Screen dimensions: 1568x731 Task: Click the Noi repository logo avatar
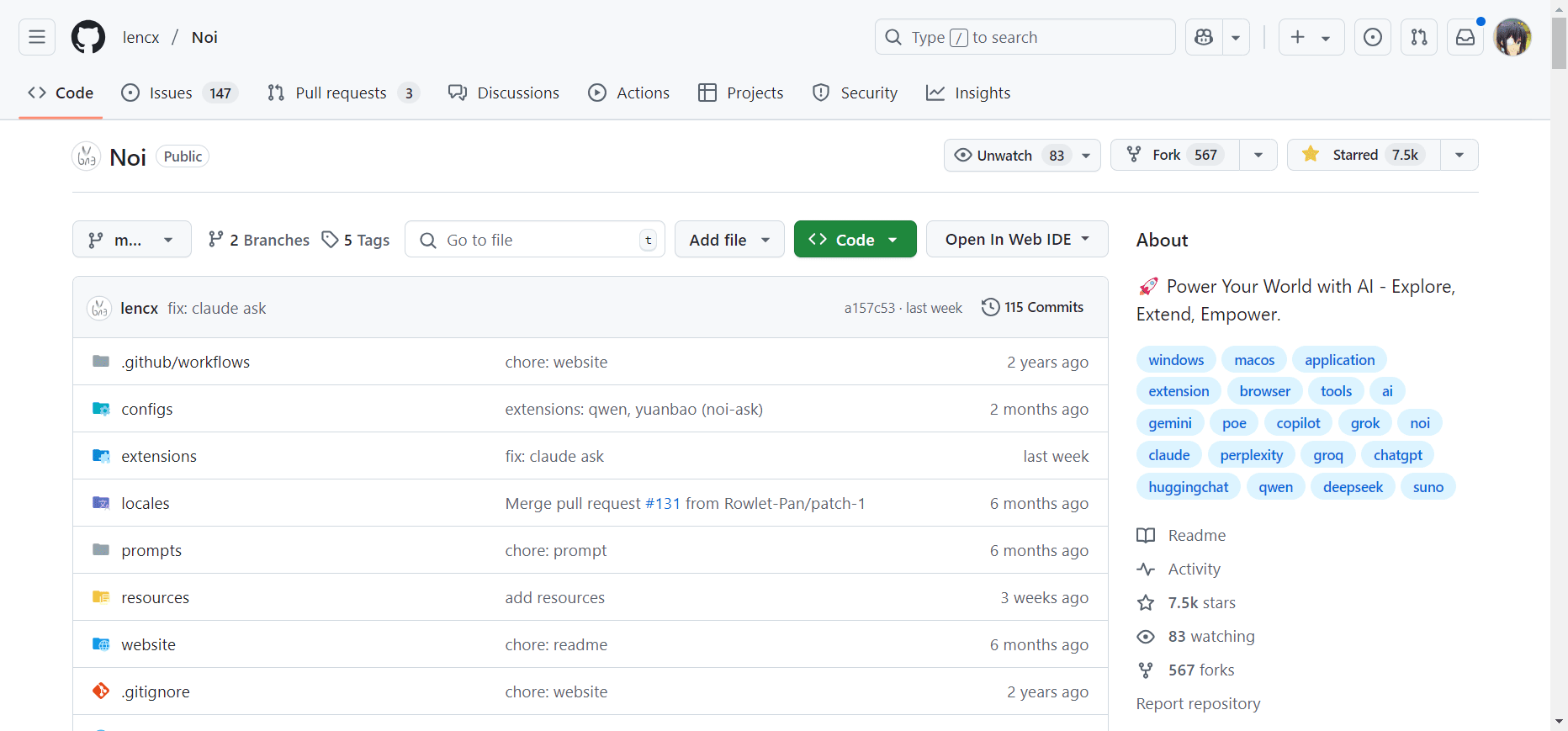coord(87,156)
